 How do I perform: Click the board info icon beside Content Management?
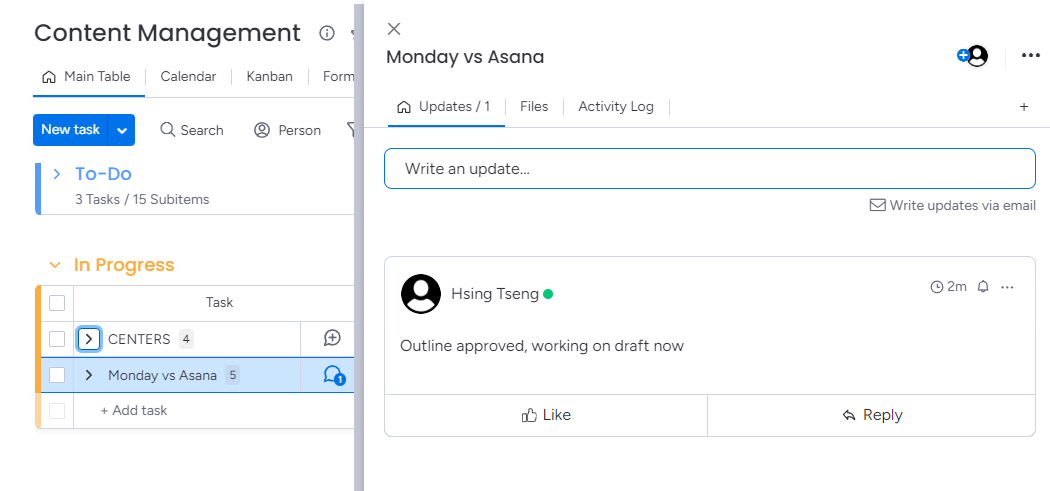327,33
